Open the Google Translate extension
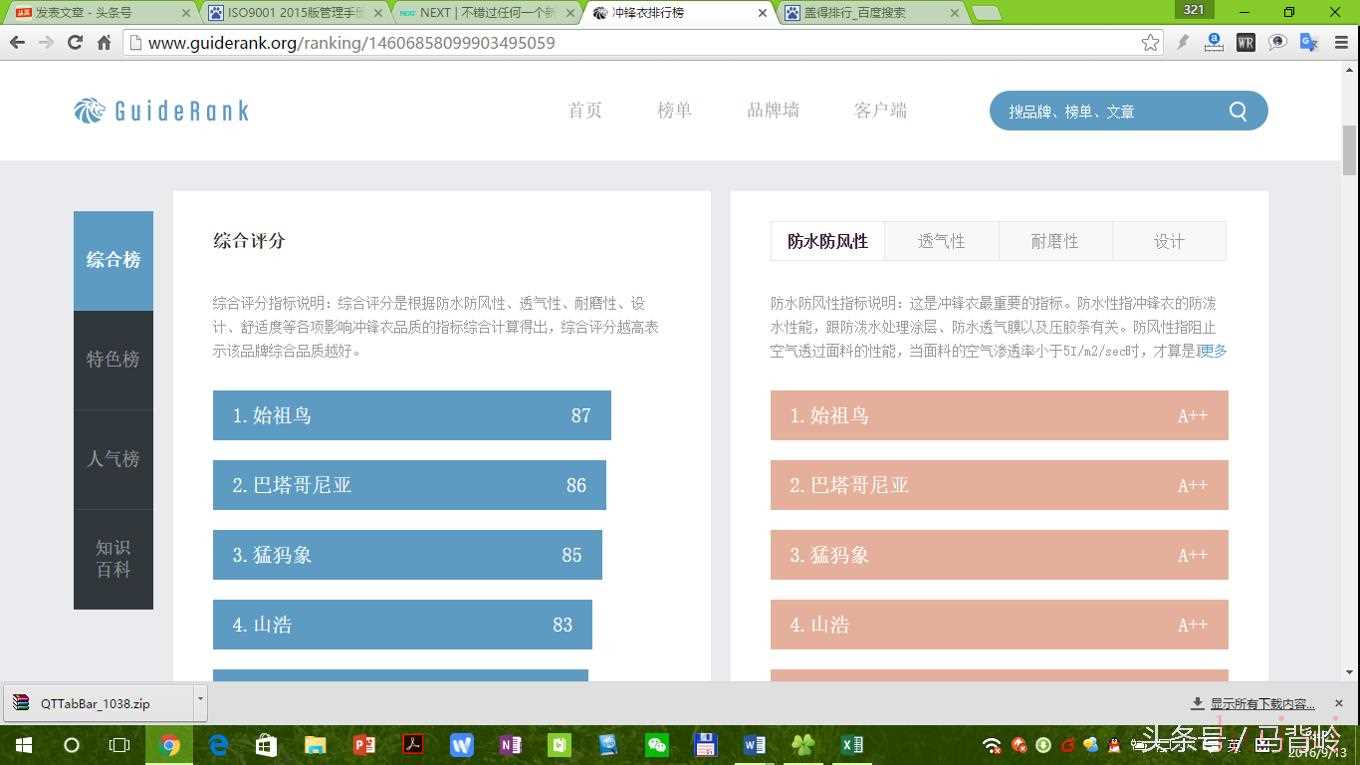Image resolution: width=1360 pixels, height=765 pixels. pos(1308,43)
